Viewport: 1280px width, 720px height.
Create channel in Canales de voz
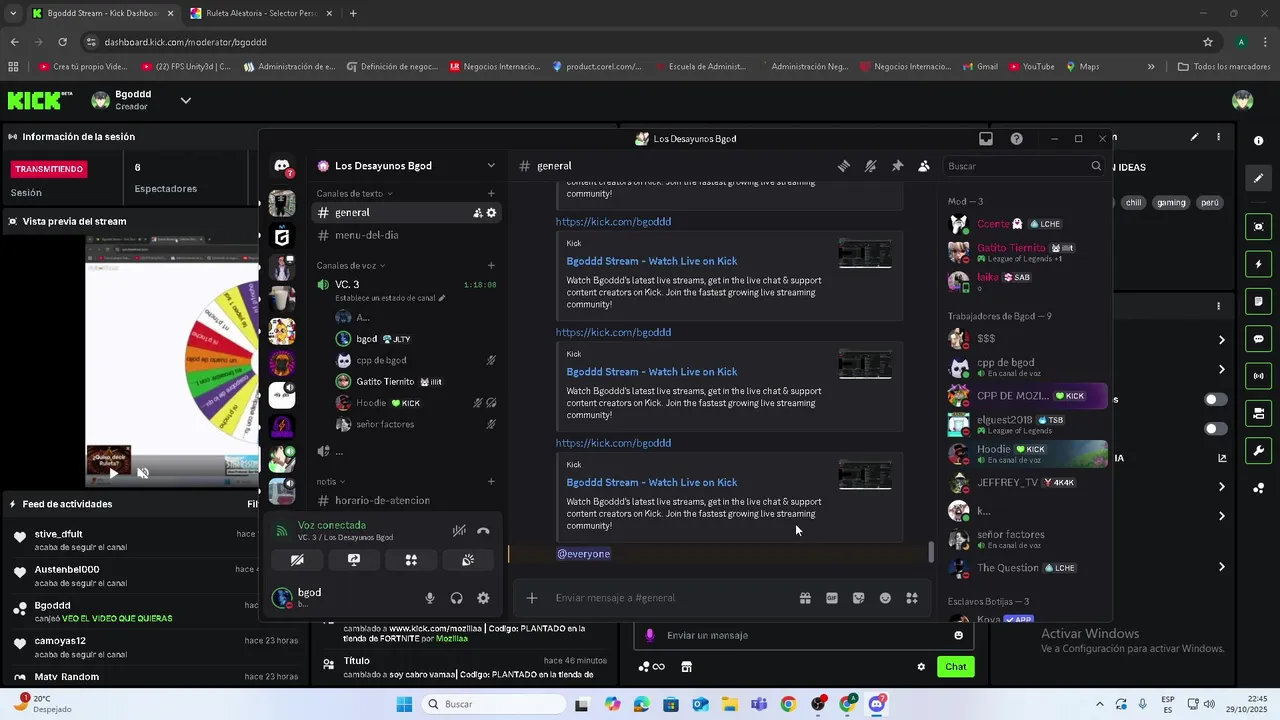click(491, 265)
